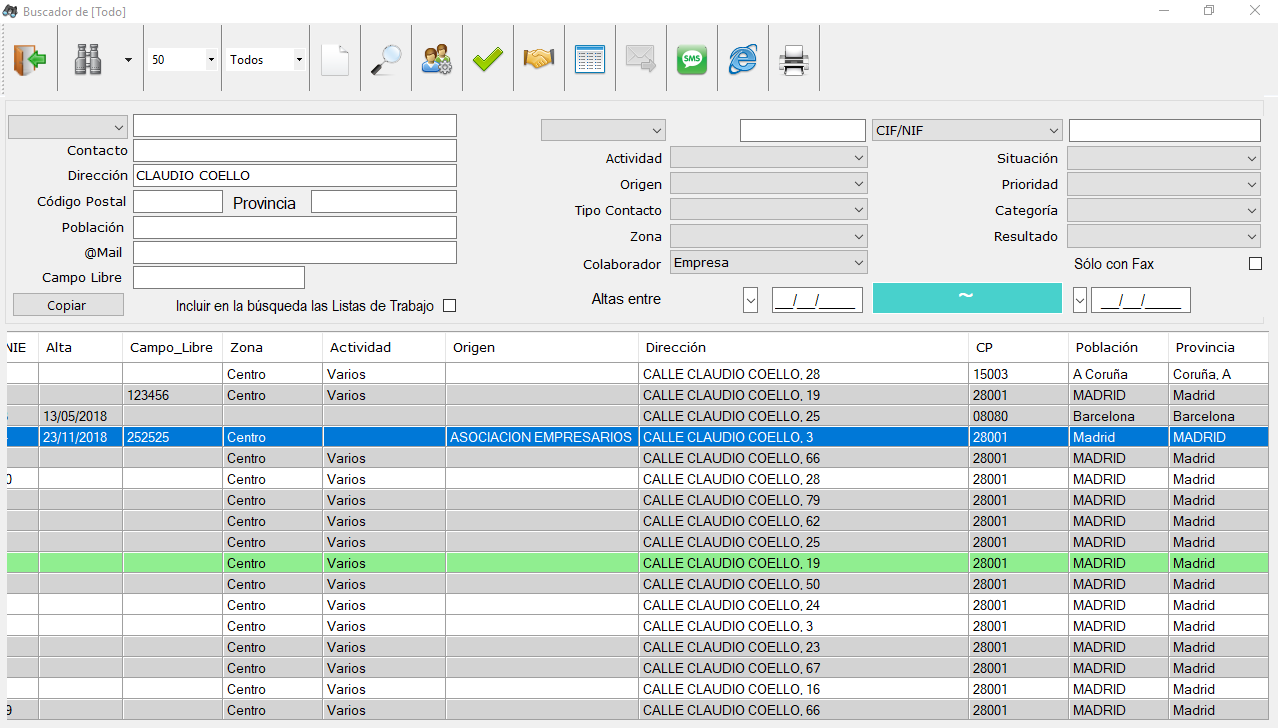Click the green SMS toolbar icon
This screenshot has height=728, width=1278.
[x=691, y=60]
